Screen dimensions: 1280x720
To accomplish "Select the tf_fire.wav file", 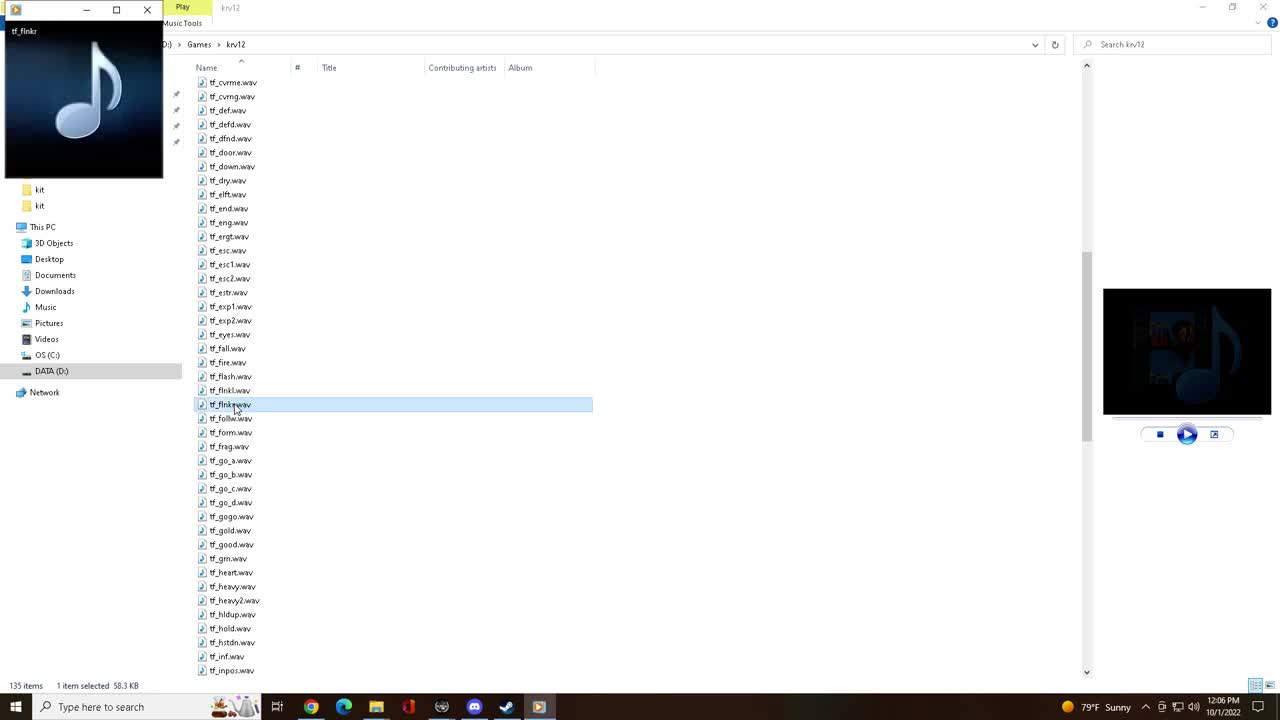I will click(x=228, y=362).
